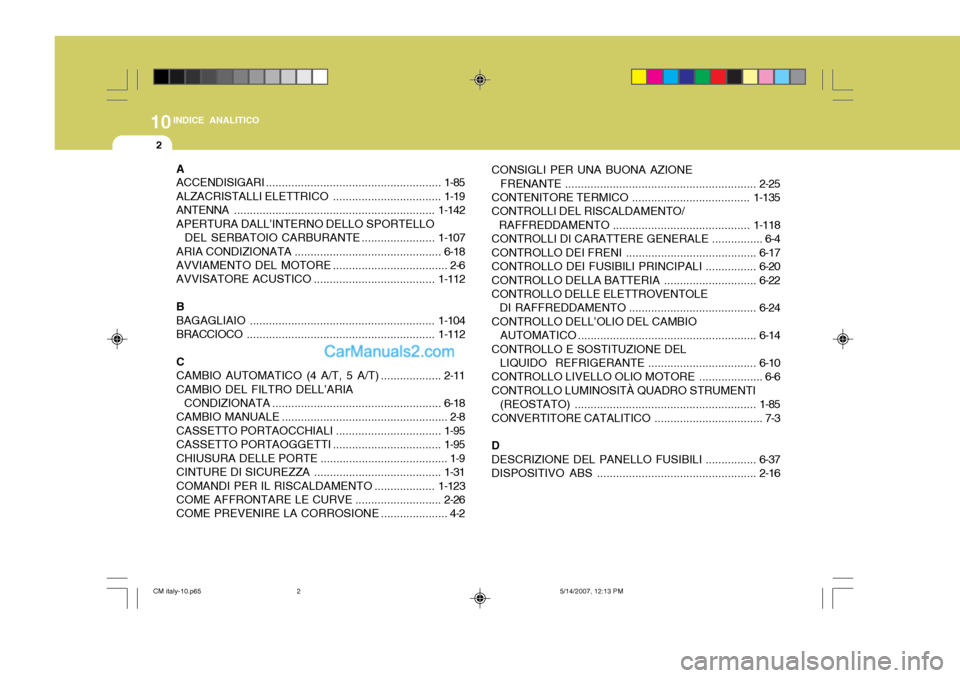Viewport: 960px width, 678px height.
Task: Select the ARIA CONDIZIONATA entry
Action: (320, 252)
